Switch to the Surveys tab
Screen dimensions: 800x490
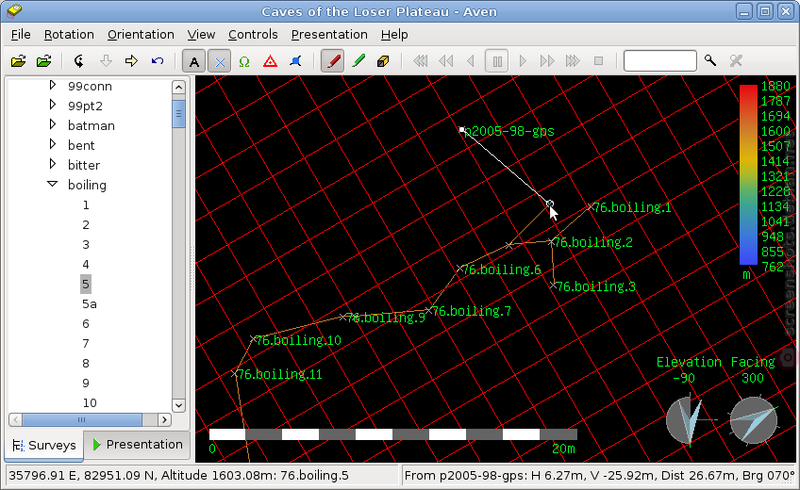(44, 445)
